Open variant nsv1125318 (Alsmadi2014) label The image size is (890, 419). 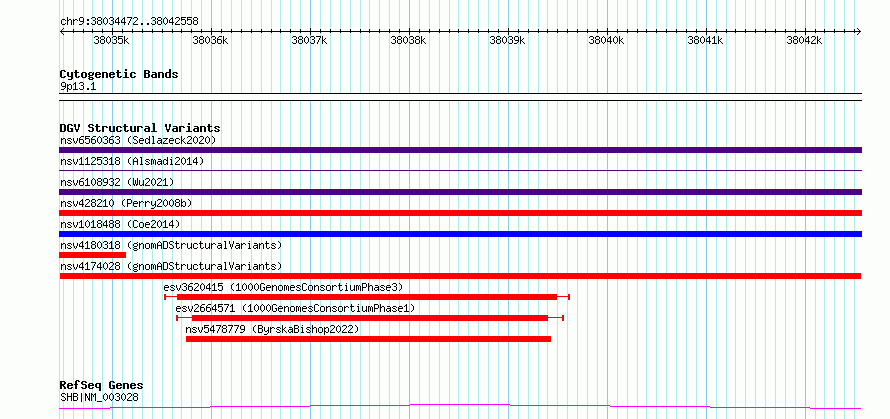coord(132,161)
